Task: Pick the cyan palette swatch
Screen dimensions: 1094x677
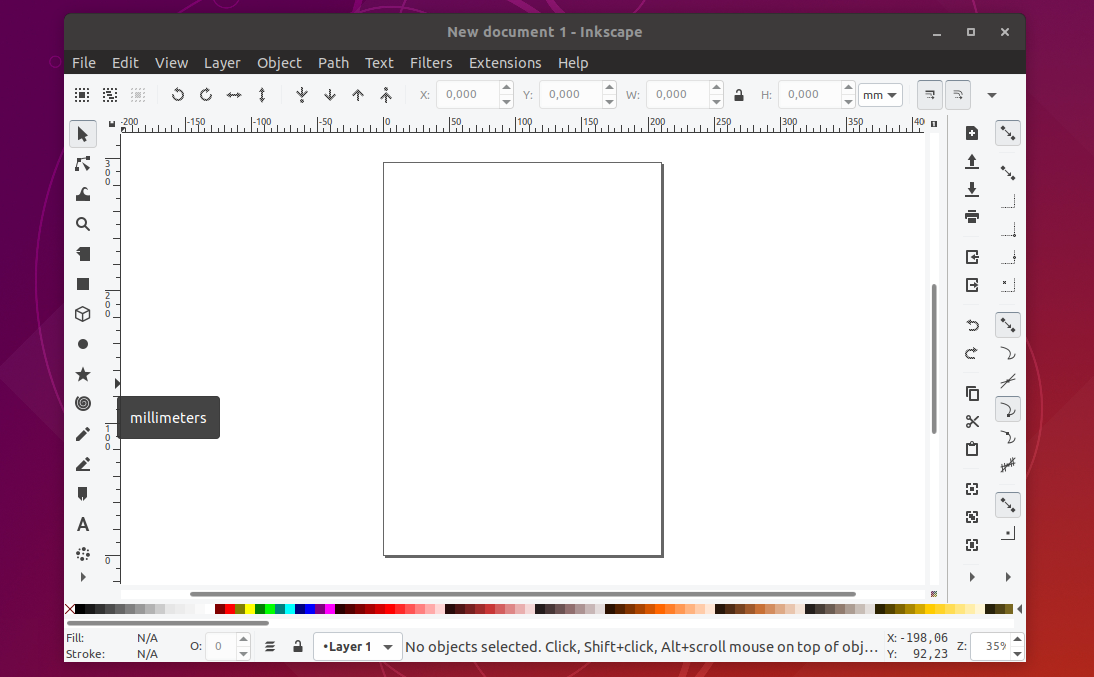Action: coord(290,609)
